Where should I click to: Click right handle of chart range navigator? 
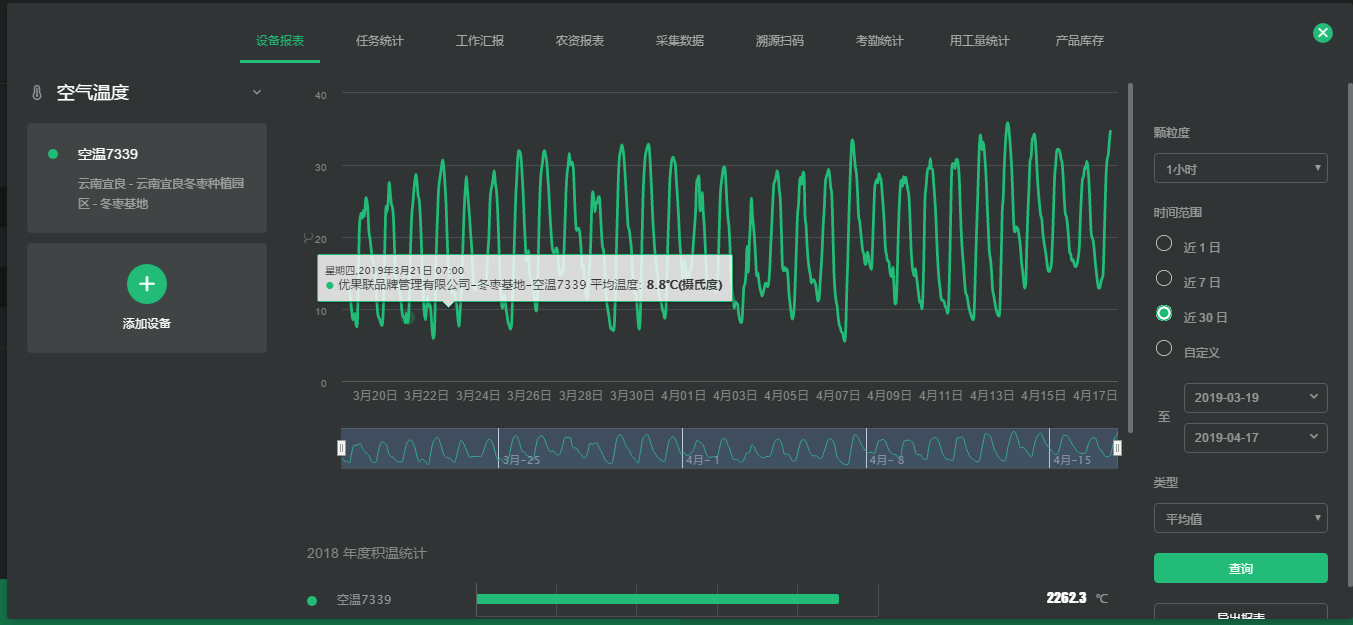1117,448
